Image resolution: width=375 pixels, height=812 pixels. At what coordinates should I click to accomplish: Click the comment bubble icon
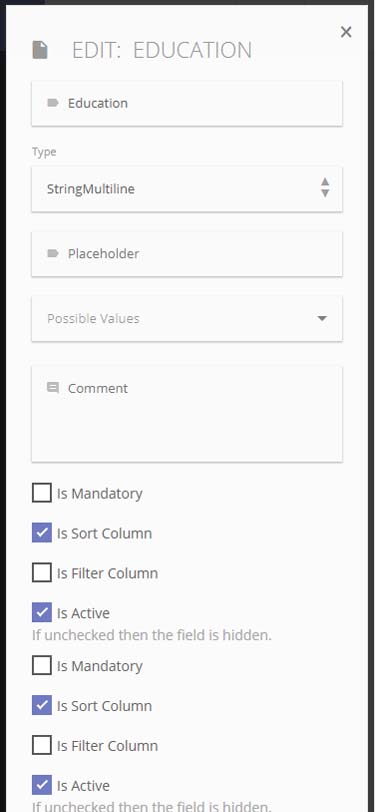[x=53, y=387]
